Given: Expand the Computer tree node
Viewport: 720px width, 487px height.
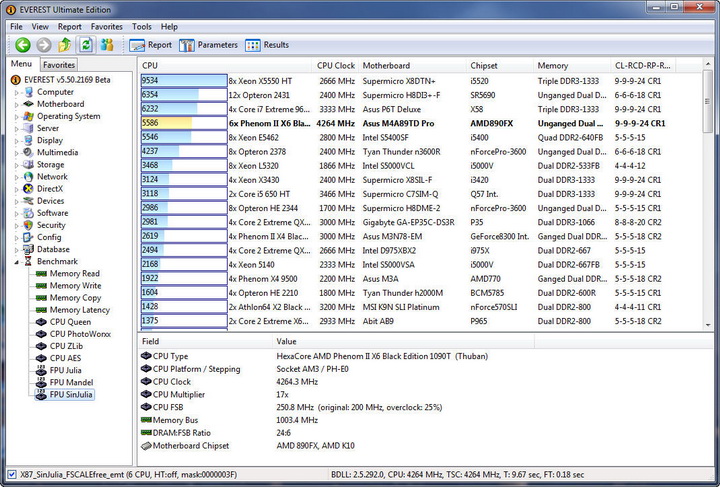Looking at the screenshot, I should [17, 92].
